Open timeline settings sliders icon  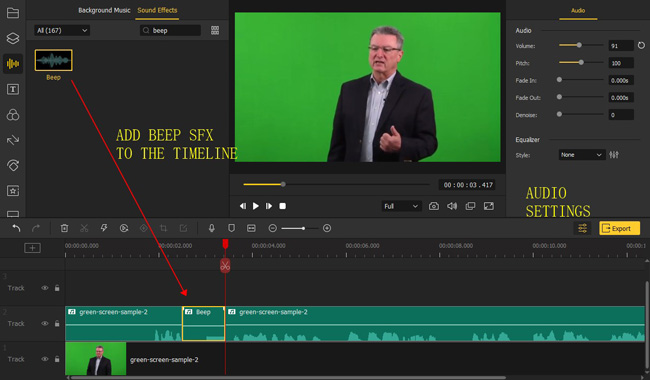(582, 228)
